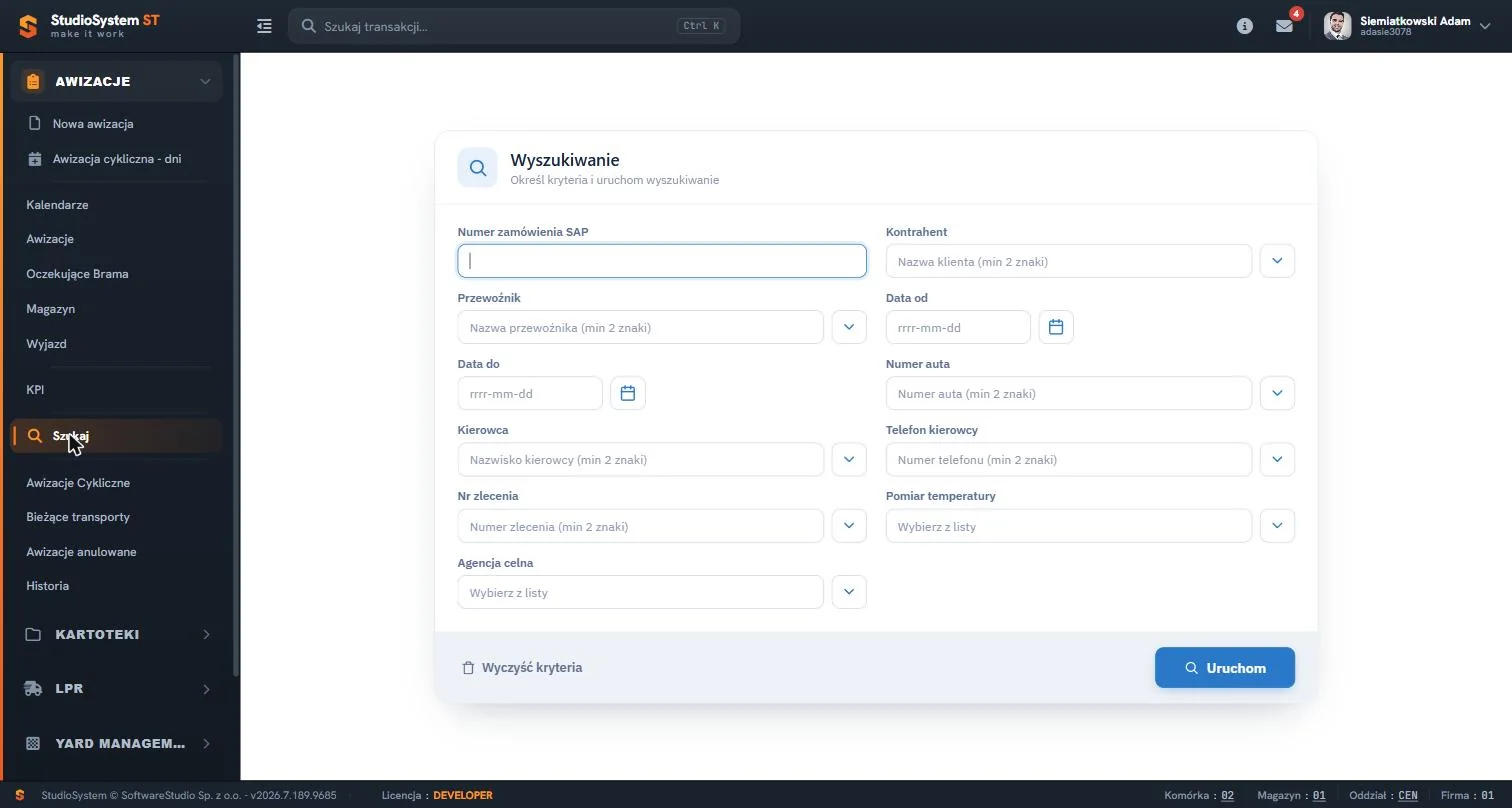Open the Przewoźnik dropdown arrow

coord(849,327)
